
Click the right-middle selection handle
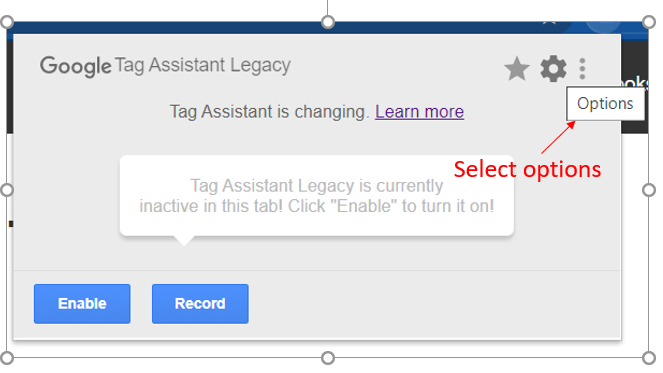[649, 190]
